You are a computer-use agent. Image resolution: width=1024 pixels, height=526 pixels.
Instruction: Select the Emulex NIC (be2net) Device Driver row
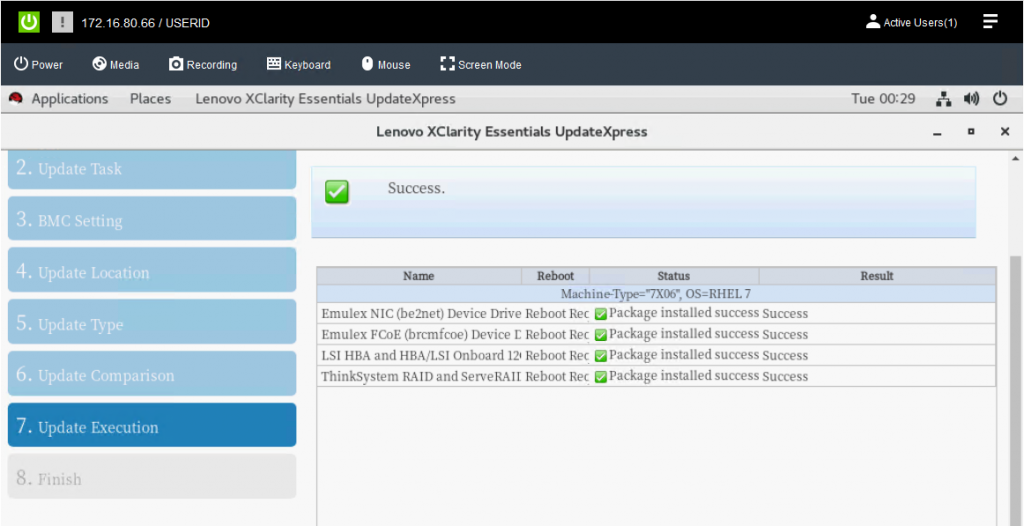pos(656,313)
